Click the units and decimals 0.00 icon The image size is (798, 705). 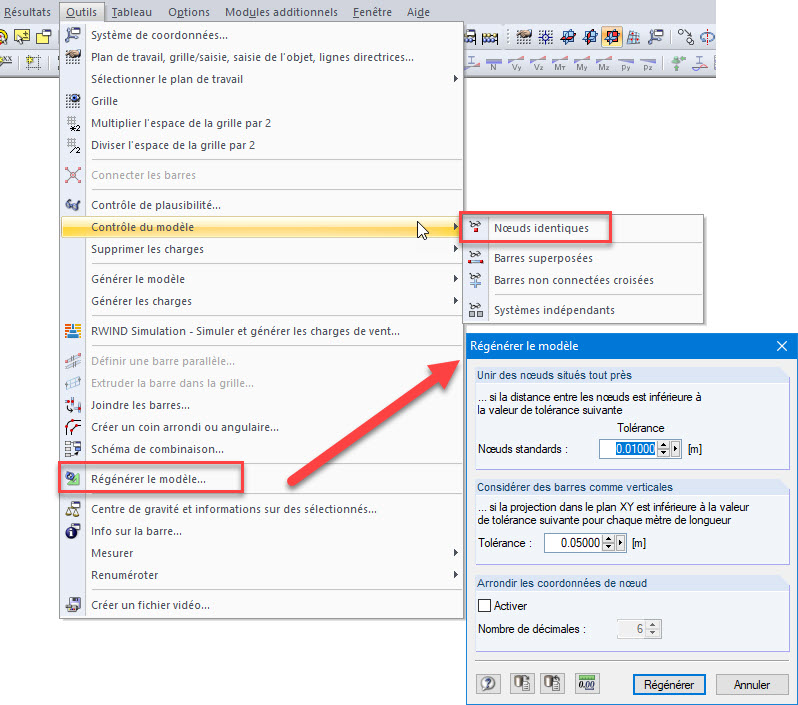(587, 683)
